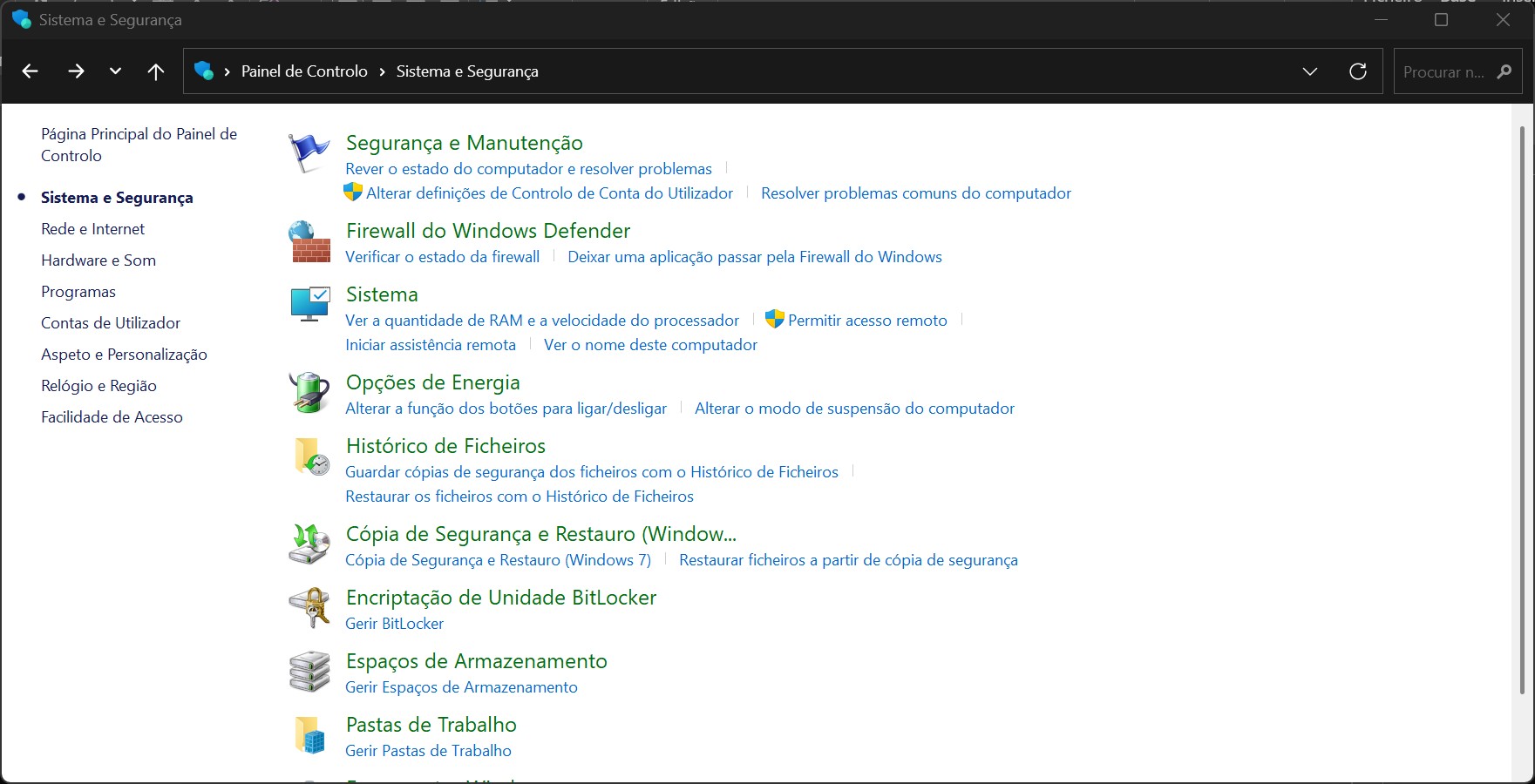The height and width of the screenshot is (784, 1535).
Task: Open the Firewall do Windows Defender brick icon
Action: coord(309,242)
